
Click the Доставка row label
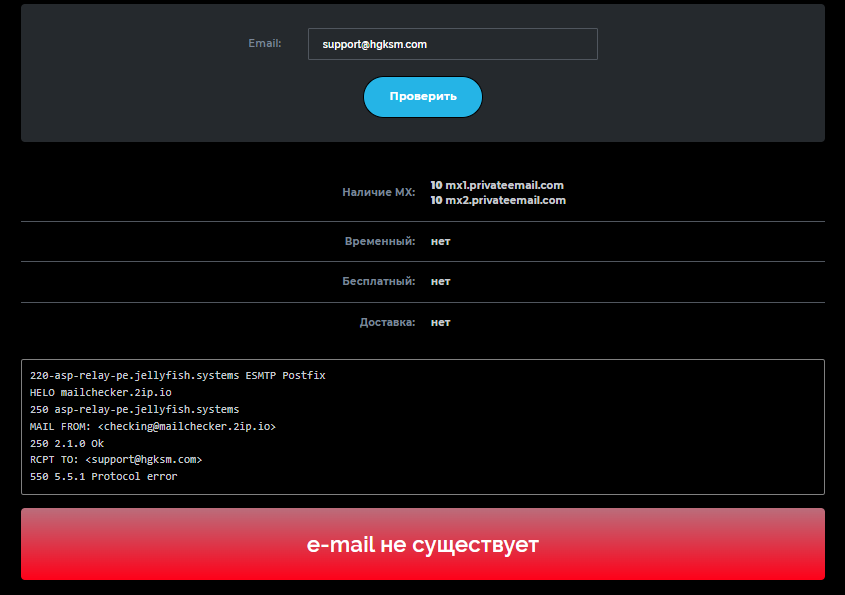click(387, 322)
